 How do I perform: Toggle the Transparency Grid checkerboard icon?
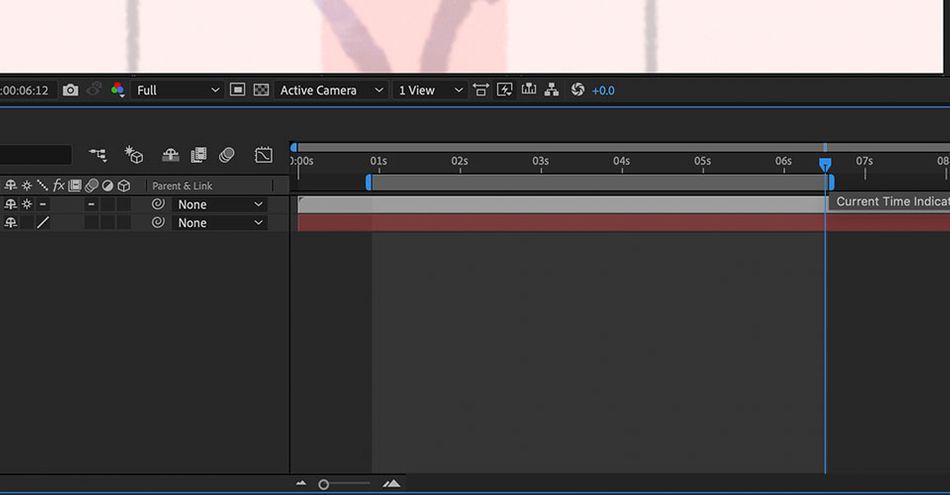click(x=261, y=90)
